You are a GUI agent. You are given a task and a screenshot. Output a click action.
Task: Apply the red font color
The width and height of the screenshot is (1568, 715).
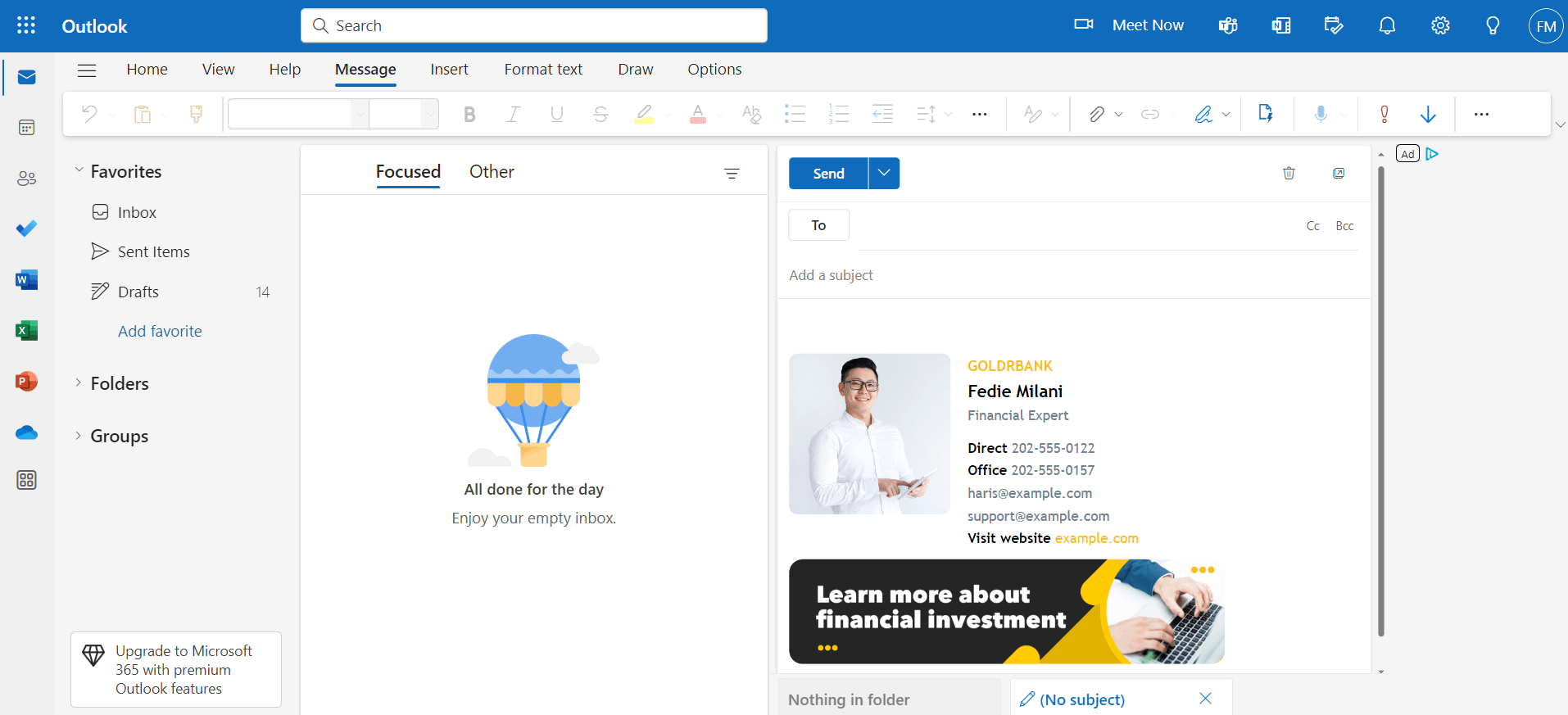pos(698,114)
